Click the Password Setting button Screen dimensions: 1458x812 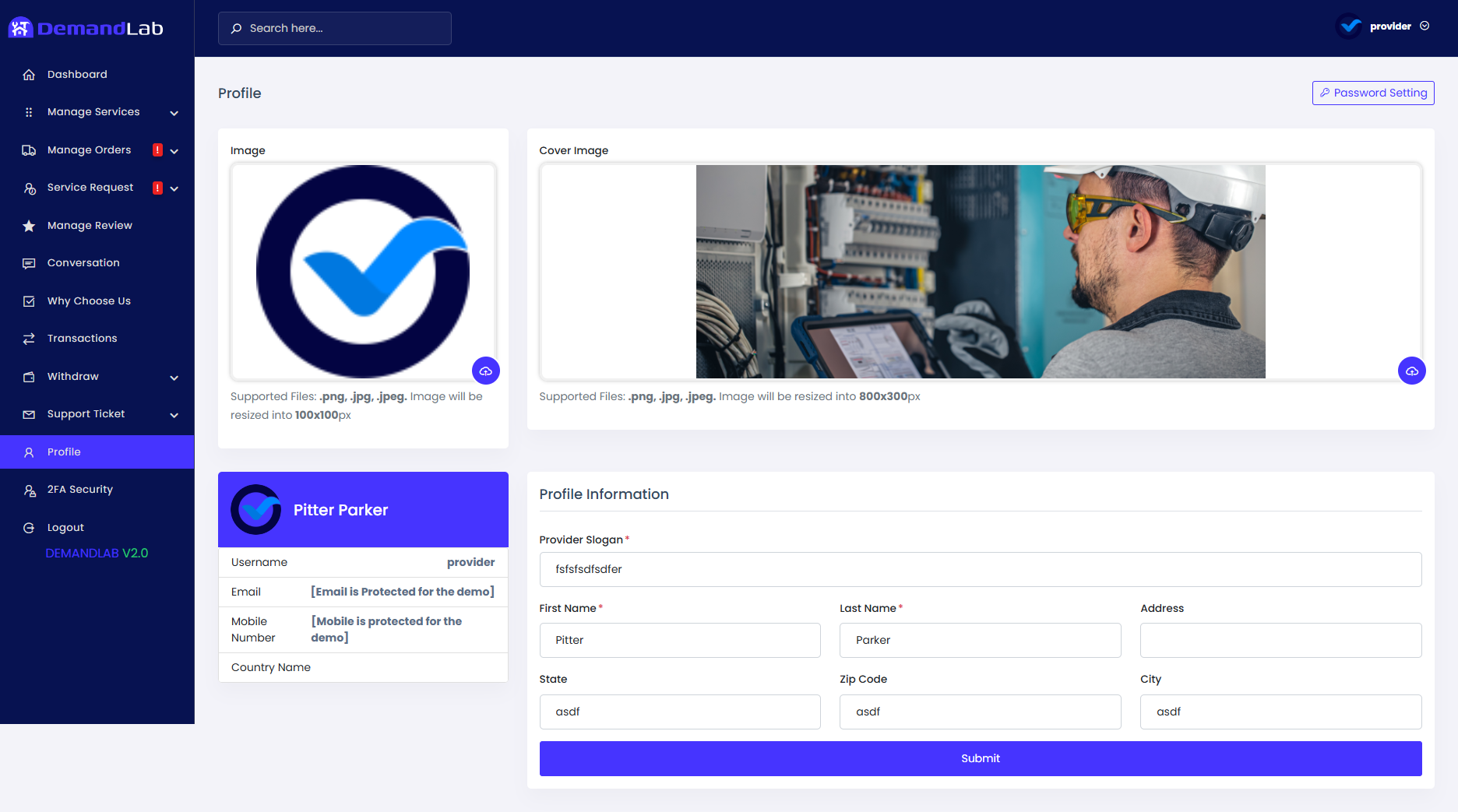click(x=1372, y=93)
